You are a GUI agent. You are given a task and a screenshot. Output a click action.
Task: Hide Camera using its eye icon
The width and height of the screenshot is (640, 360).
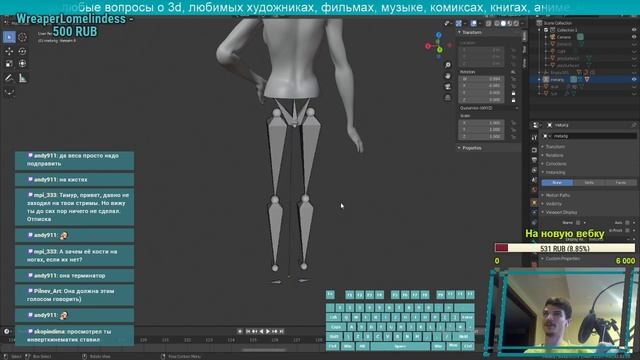tap(634, 37)
